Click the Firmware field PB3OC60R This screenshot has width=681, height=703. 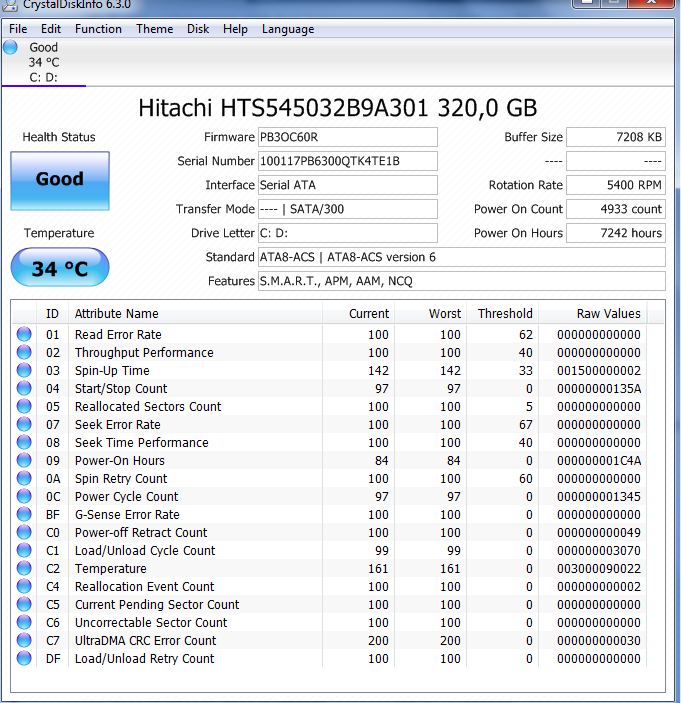tap(347, 137)
